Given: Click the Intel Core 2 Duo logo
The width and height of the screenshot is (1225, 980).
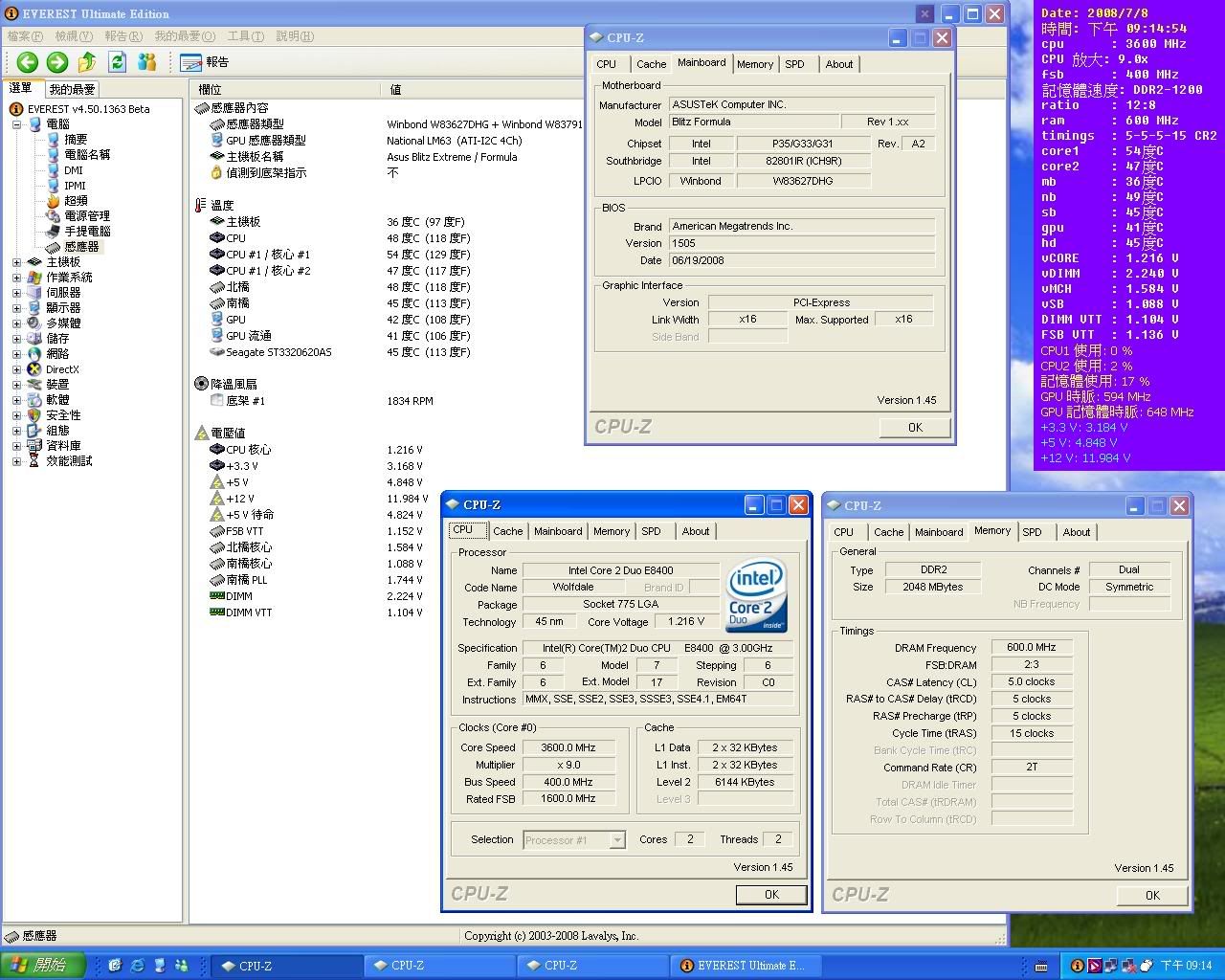Looking at the screenshot, I should pyautogui.click(x=756, y=595).
